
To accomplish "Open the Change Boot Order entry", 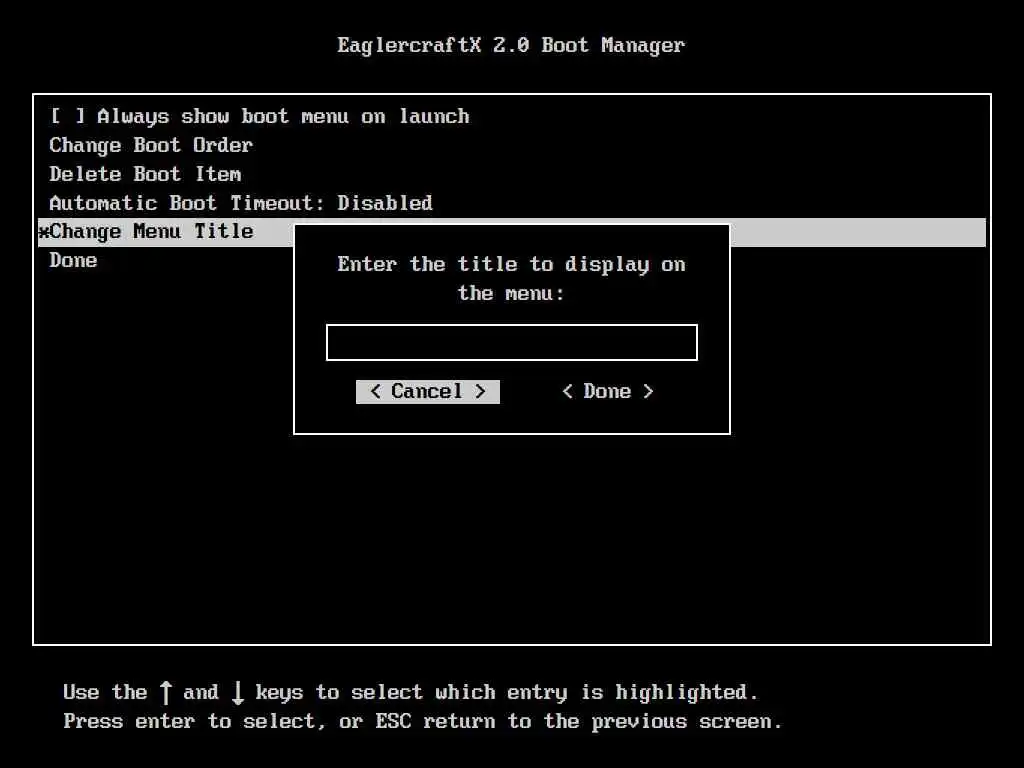I will (151, 145).
